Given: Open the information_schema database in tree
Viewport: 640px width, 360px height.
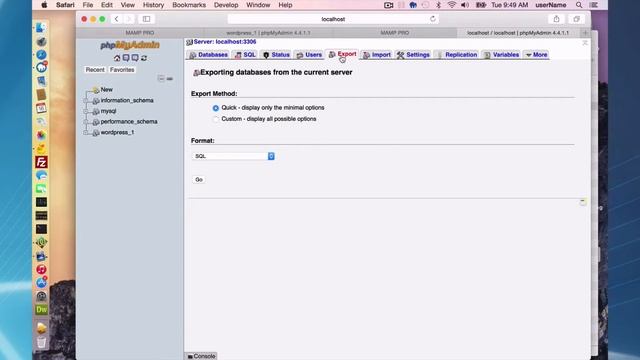Looking at the screenshot, I should 127,100.
